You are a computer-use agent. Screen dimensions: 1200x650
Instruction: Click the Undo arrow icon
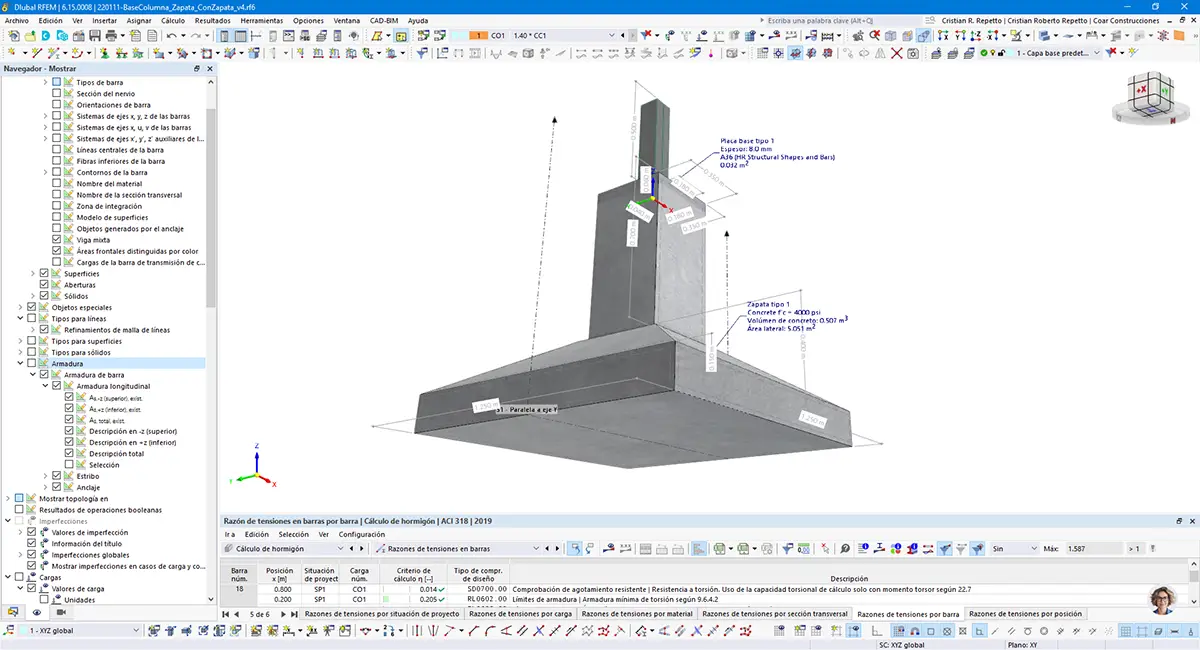pos(171,36)
